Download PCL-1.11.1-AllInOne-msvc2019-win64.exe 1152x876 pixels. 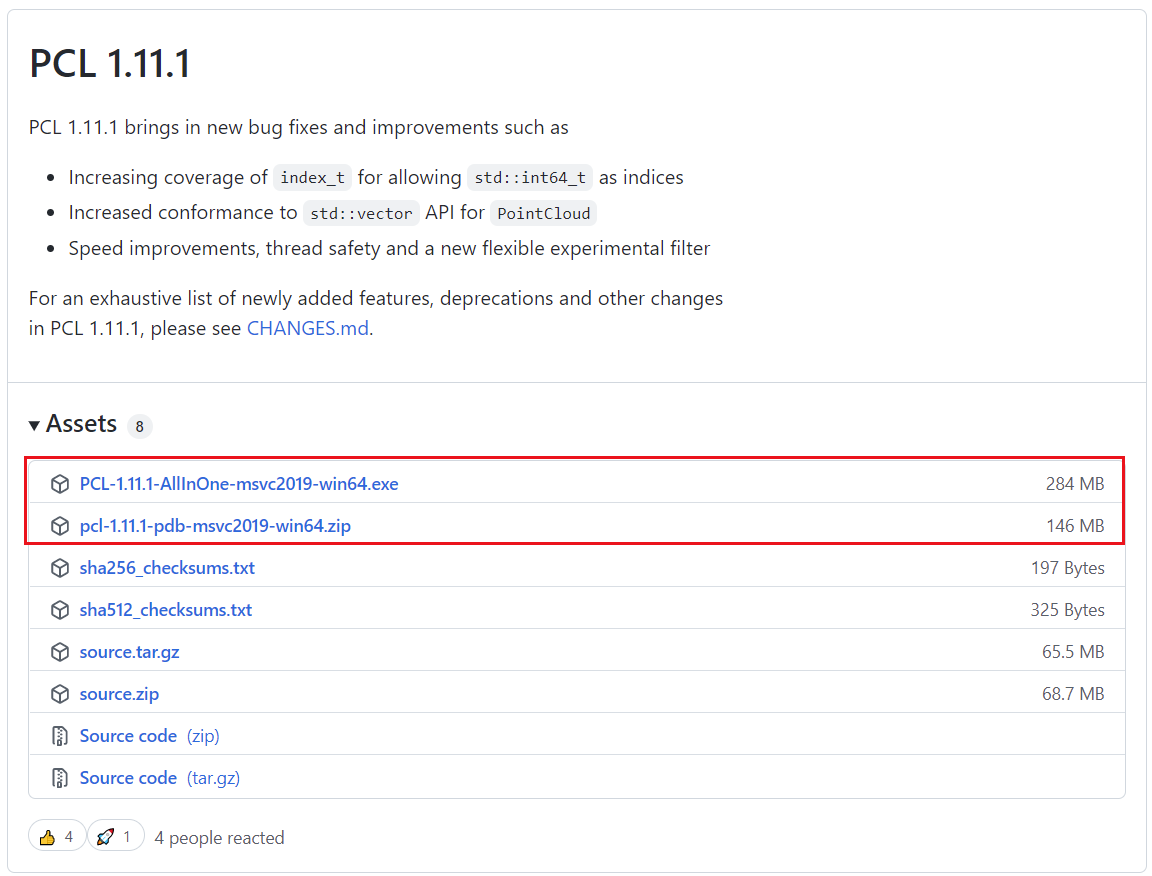[238, 483]
